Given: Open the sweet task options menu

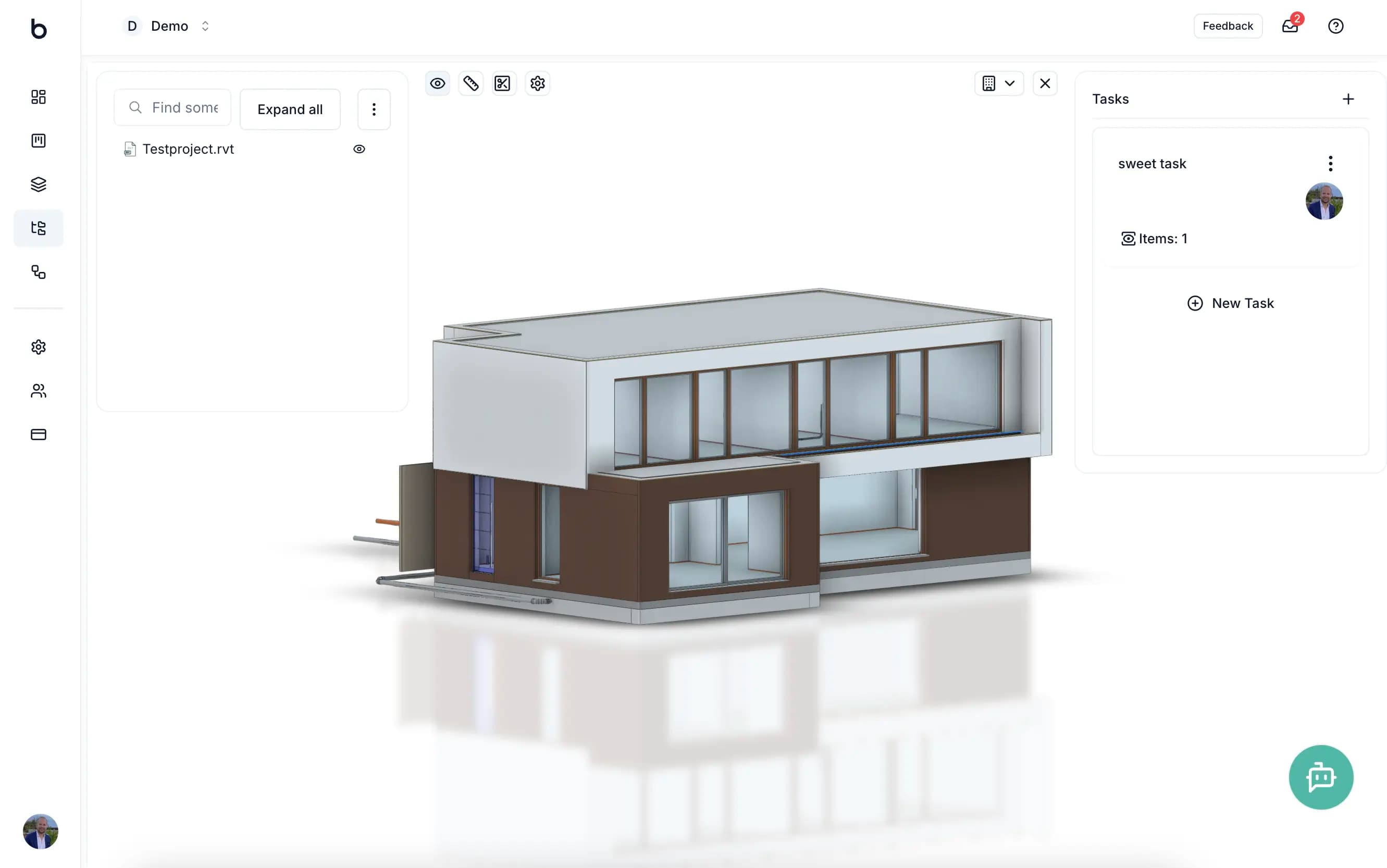Looking at the screenshot, I should coord(1330,164).
